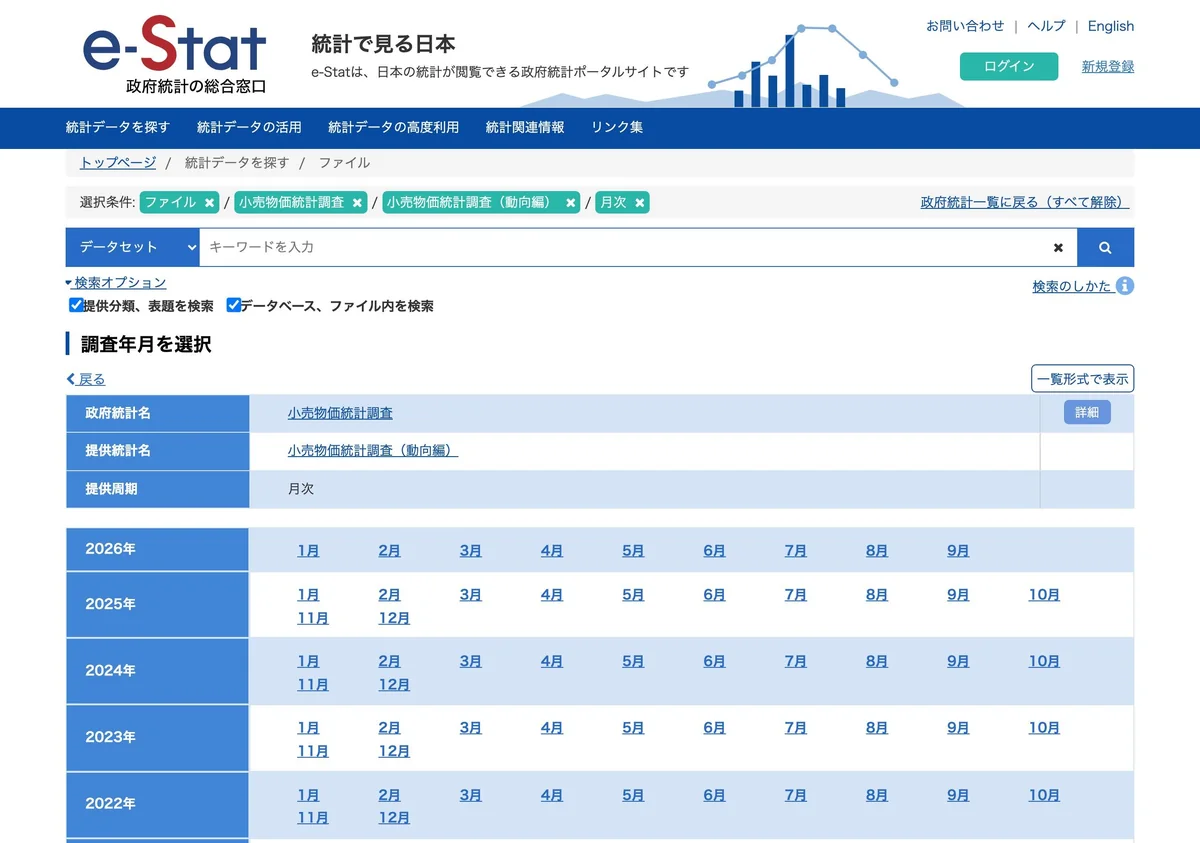Open 統計データの高度利用 menu
The image size is (1200, 843).
click(393, 127)
